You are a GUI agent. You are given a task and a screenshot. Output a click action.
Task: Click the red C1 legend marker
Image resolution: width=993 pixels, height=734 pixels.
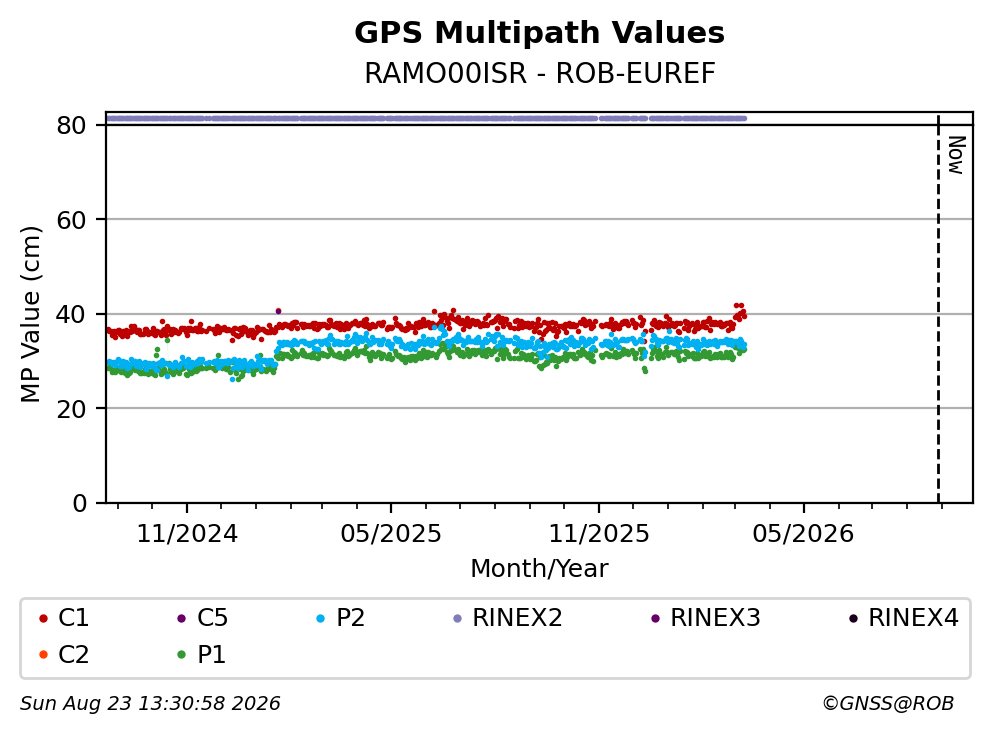click(x=43, y=618)
